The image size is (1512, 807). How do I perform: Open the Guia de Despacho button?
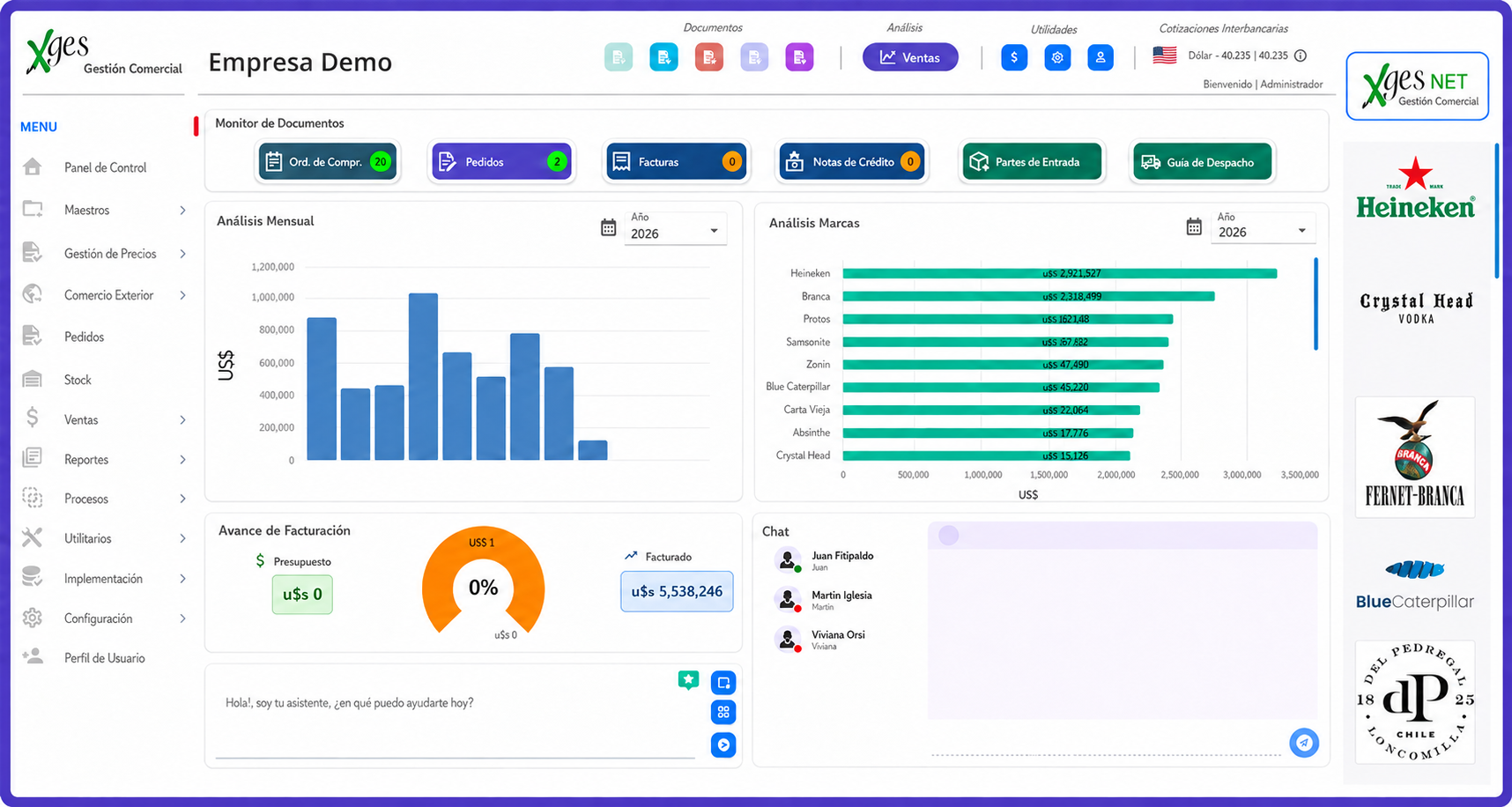point(1203,161)
